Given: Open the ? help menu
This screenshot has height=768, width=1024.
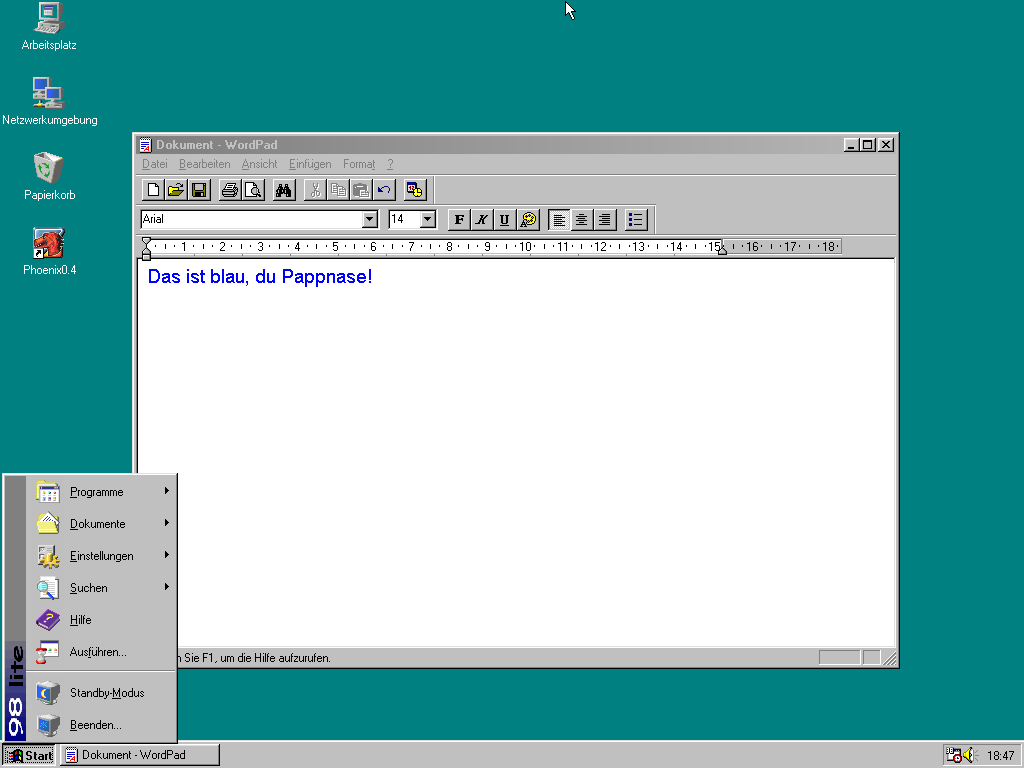Looking at the screenshot, I should 390,164.
